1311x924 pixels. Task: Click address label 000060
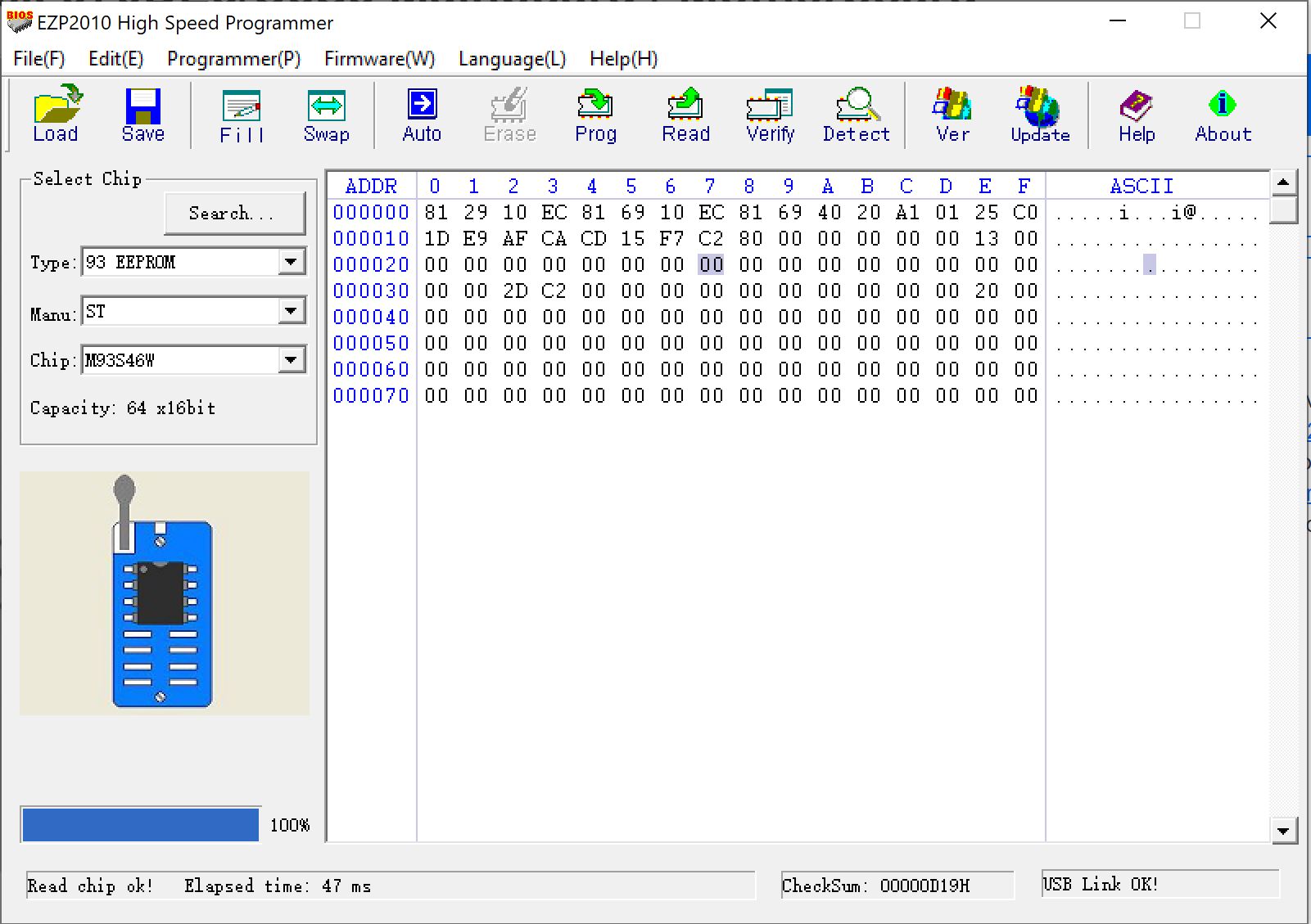(x=371, y=369)
